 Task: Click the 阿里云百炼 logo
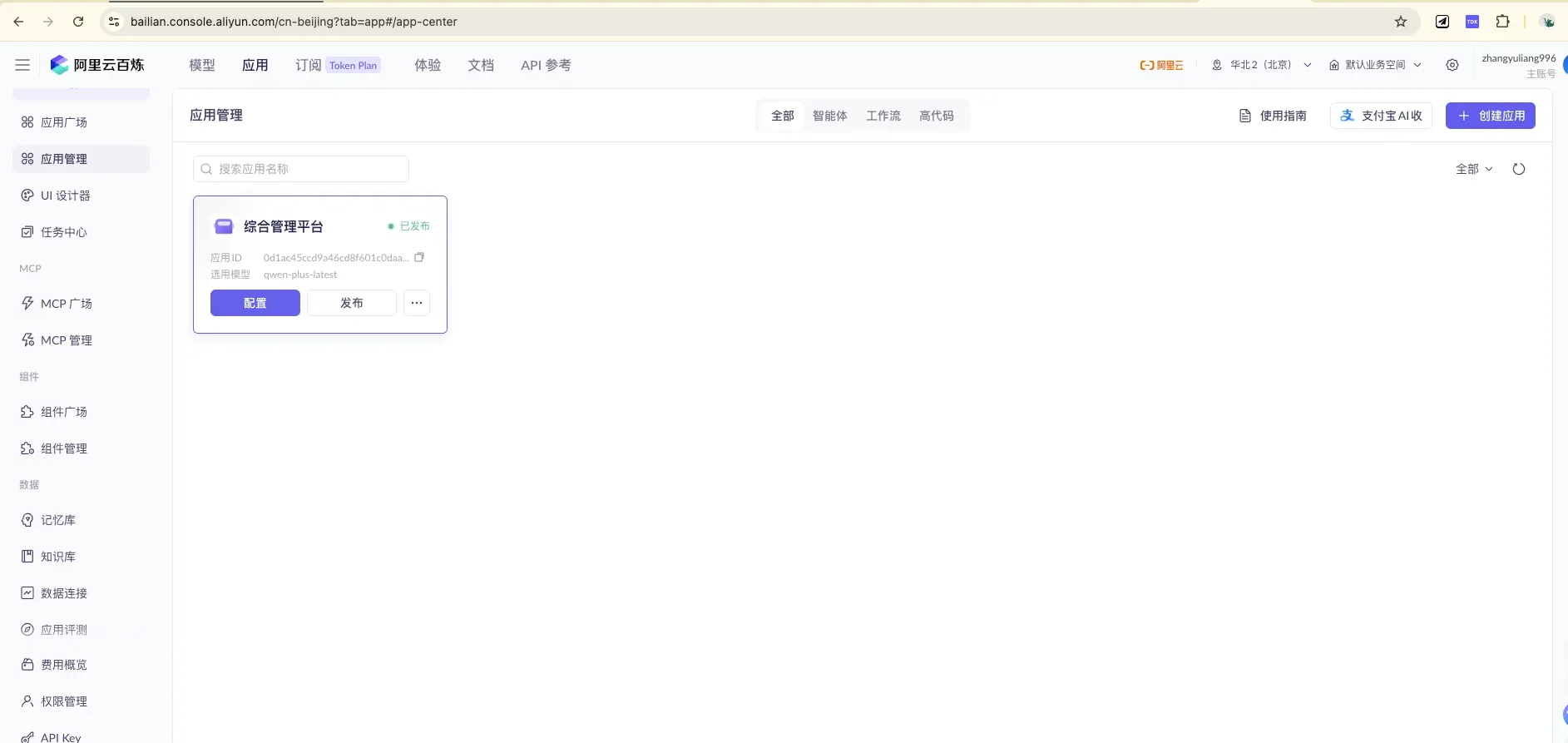point(97,65)
